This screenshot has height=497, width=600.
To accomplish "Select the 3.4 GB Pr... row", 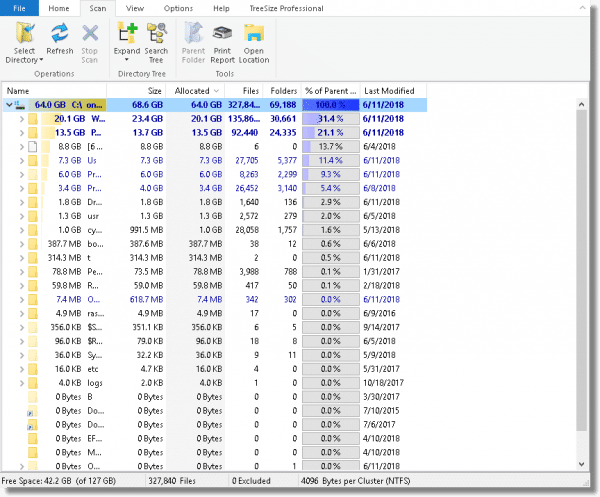I will pyautogui.click(x=215, y=188).
